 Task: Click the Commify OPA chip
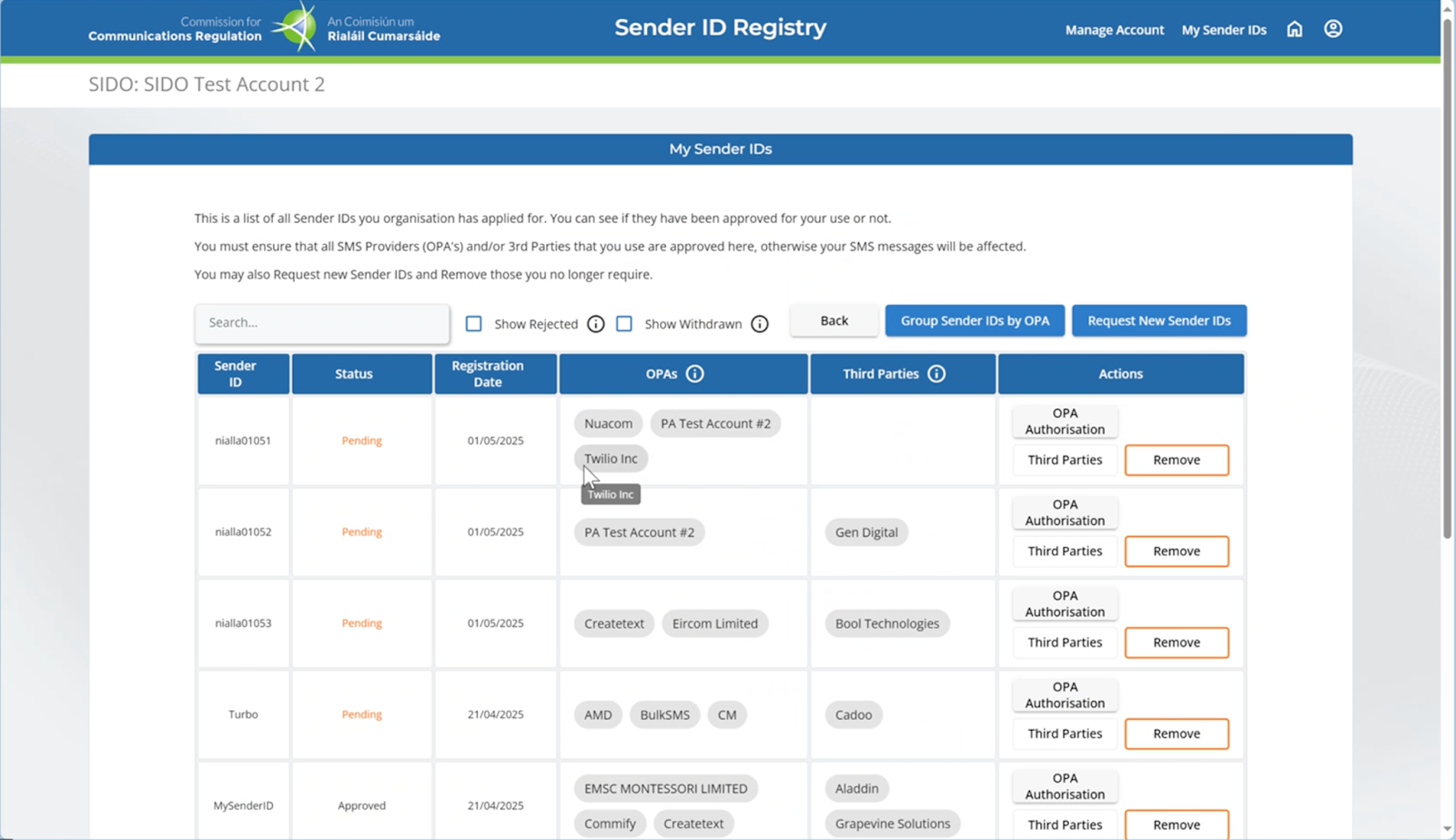point(610,824)
